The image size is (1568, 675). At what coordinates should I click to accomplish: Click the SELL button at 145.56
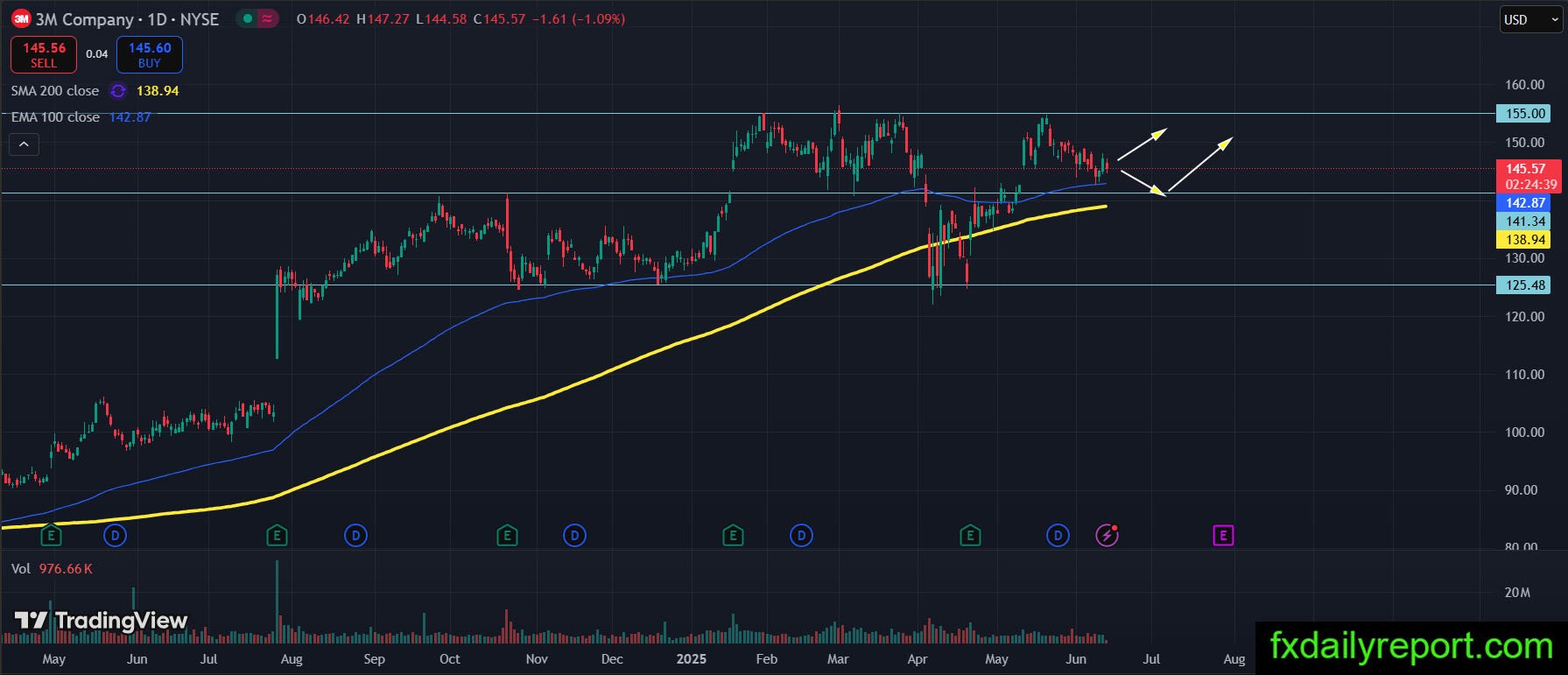click(44, 54)
